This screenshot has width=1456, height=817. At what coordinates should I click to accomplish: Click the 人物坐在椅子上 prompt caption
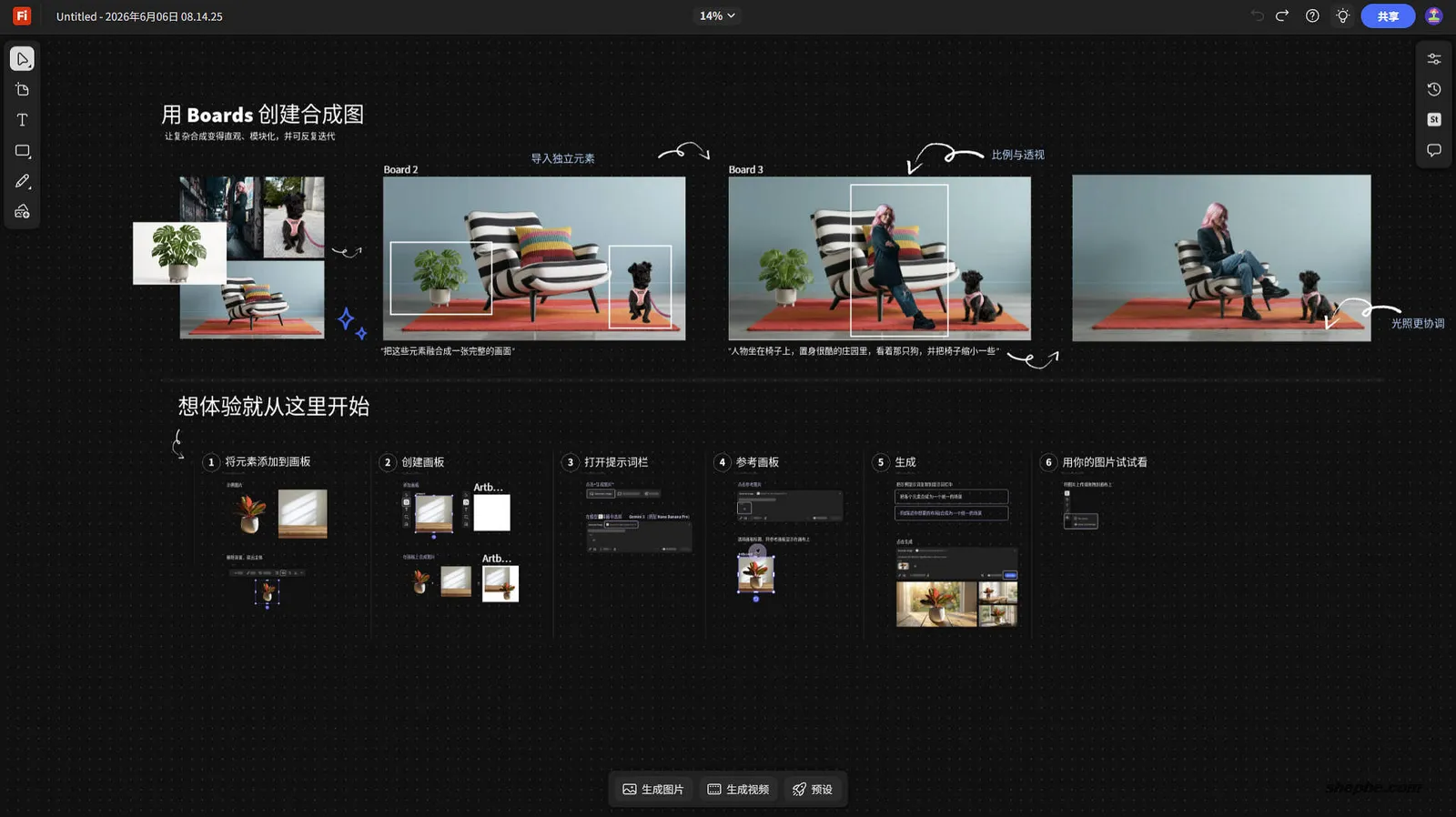(864, 350)
